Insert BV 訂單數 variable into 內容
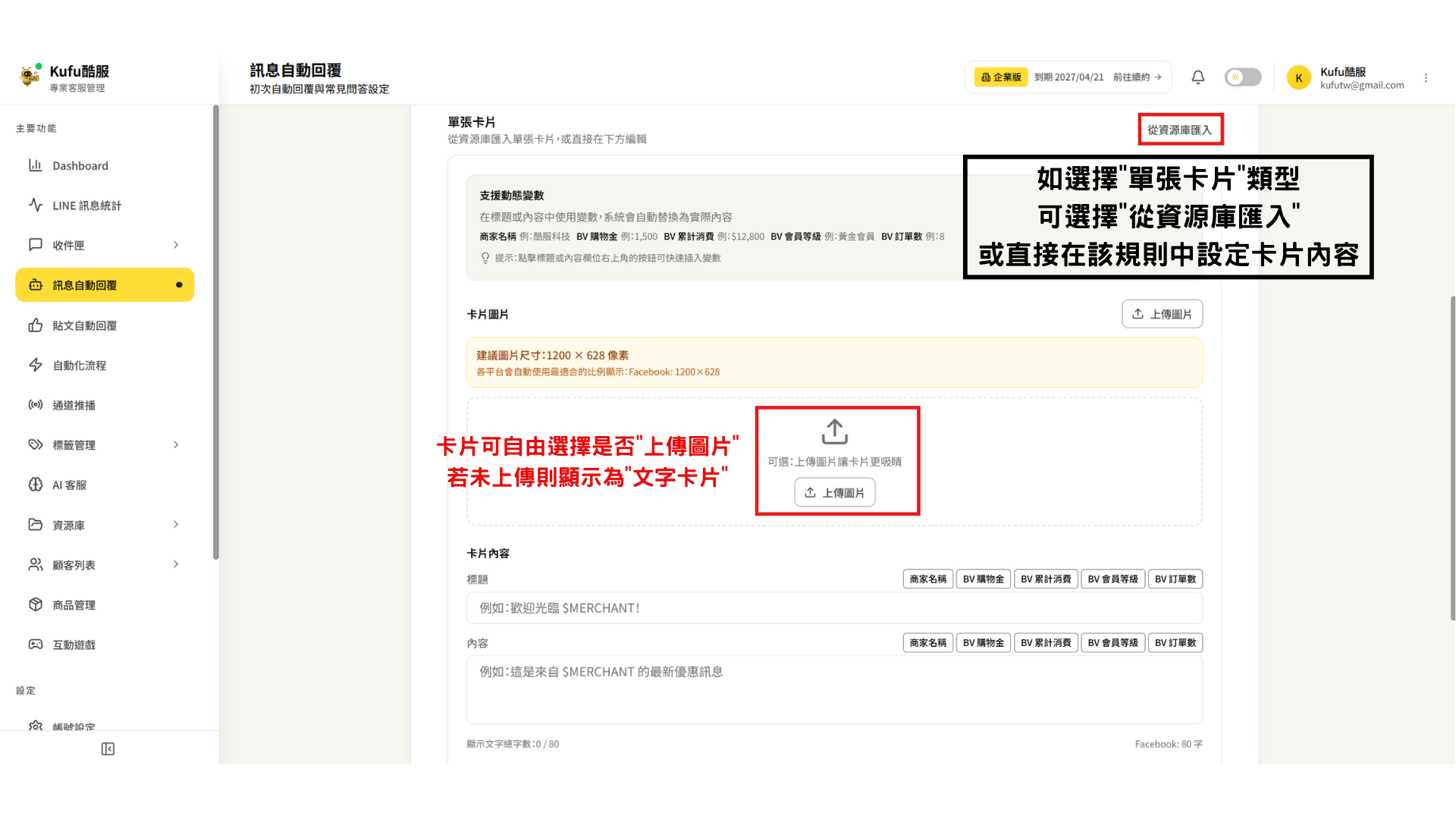The image size is (1456, 819). 1175,643
